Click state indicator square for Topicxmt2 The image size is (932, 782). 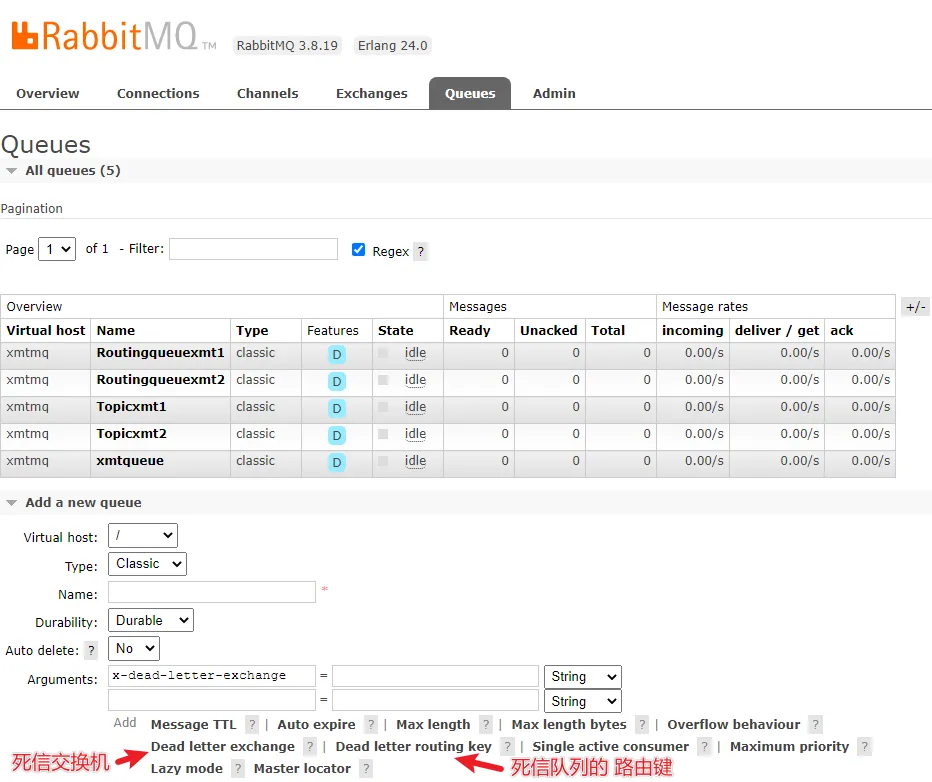click(x=383, y=434)
